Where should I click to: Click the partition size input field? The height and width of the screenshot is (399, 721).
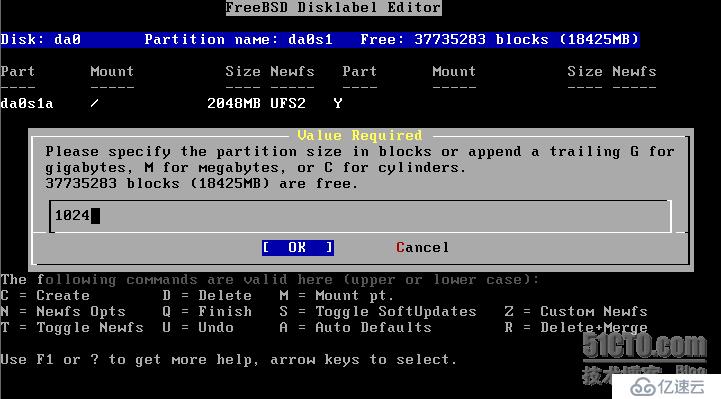360,216
